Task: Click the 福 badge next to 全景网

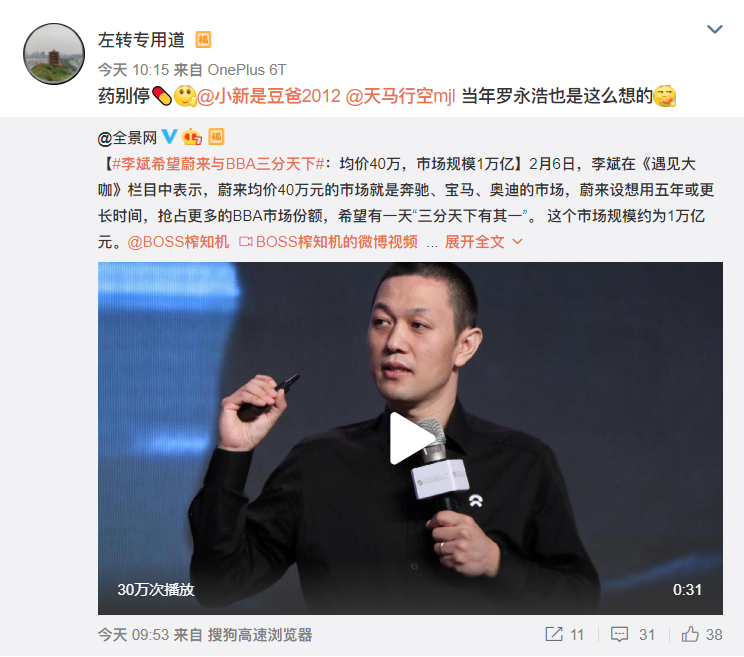Action: 216,137
